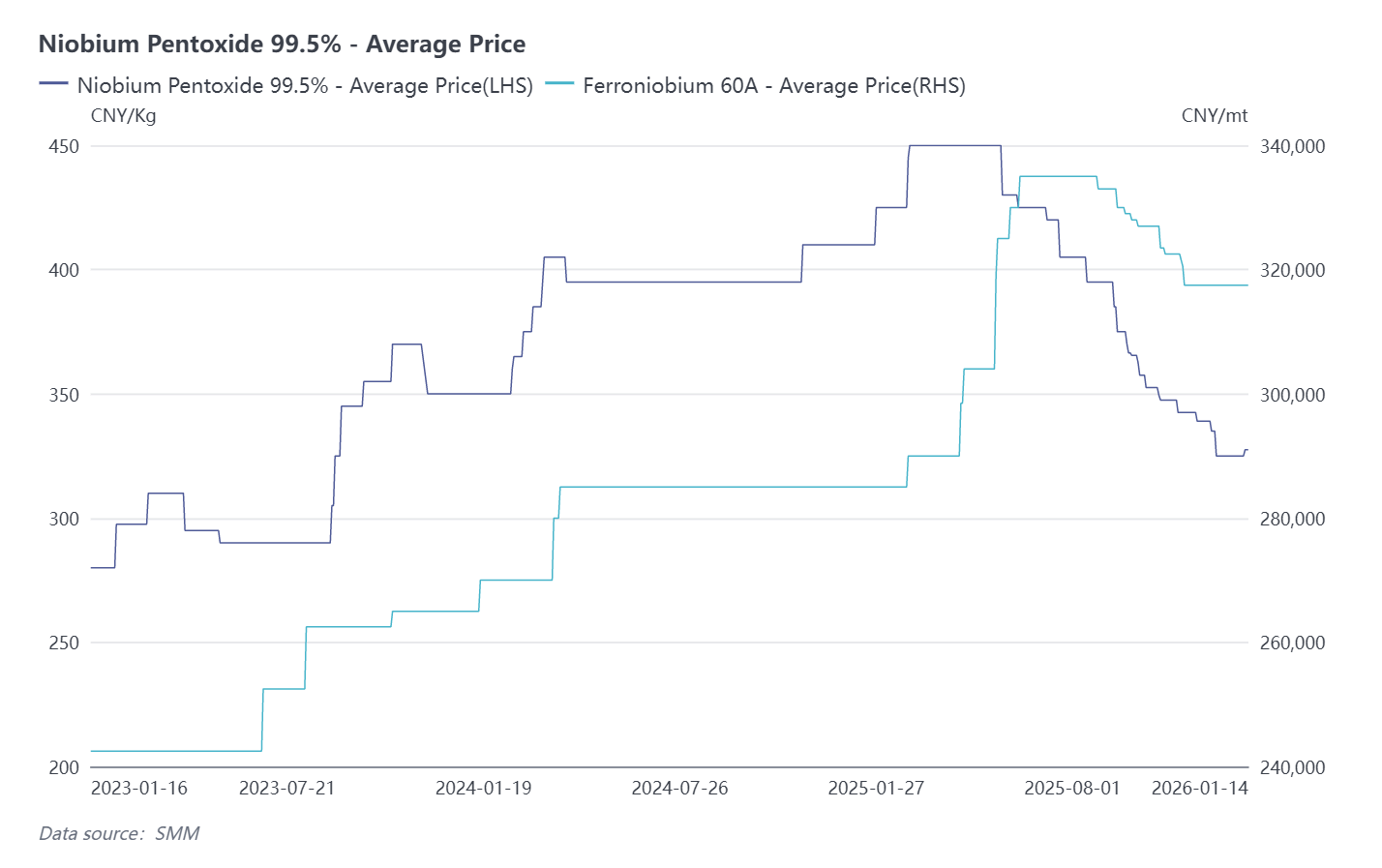Click the 340,000 right axis tick label
Image resolution: width=1382 pixels, height=868 pixels.
pyautogui.click(x=1292, y=146)
